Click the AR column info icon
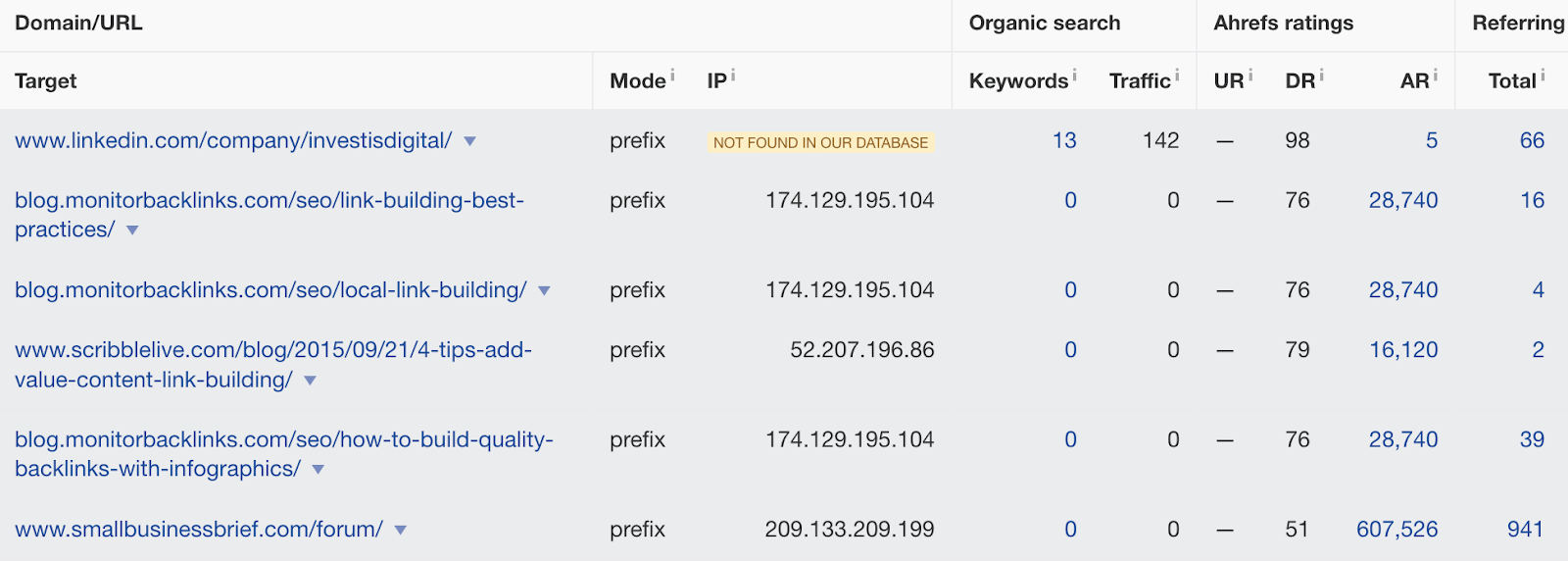The width and height of the screenshot is (1568, 561). pos(1436,75)
